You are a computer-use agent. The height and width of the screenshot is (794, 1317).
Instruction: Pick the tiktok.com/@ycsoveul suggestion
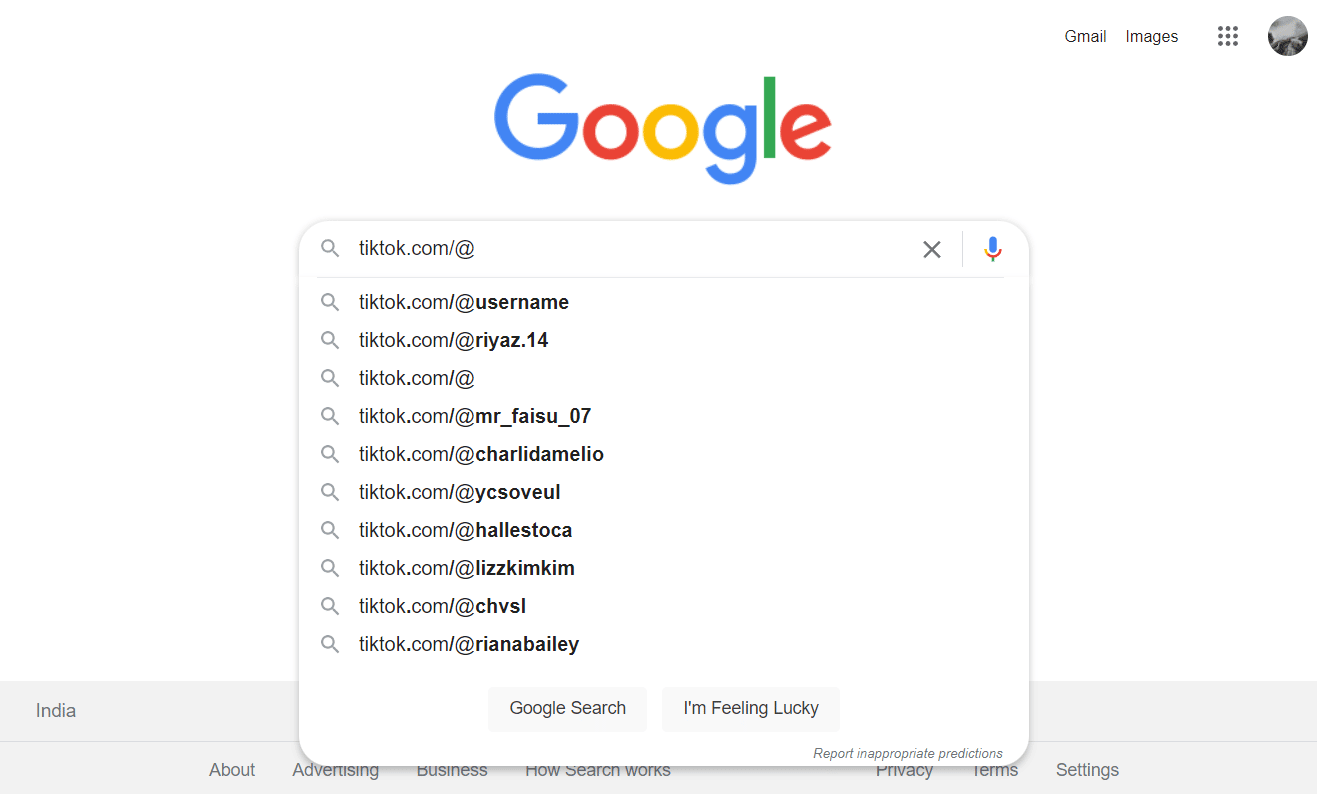click(664, 492)
